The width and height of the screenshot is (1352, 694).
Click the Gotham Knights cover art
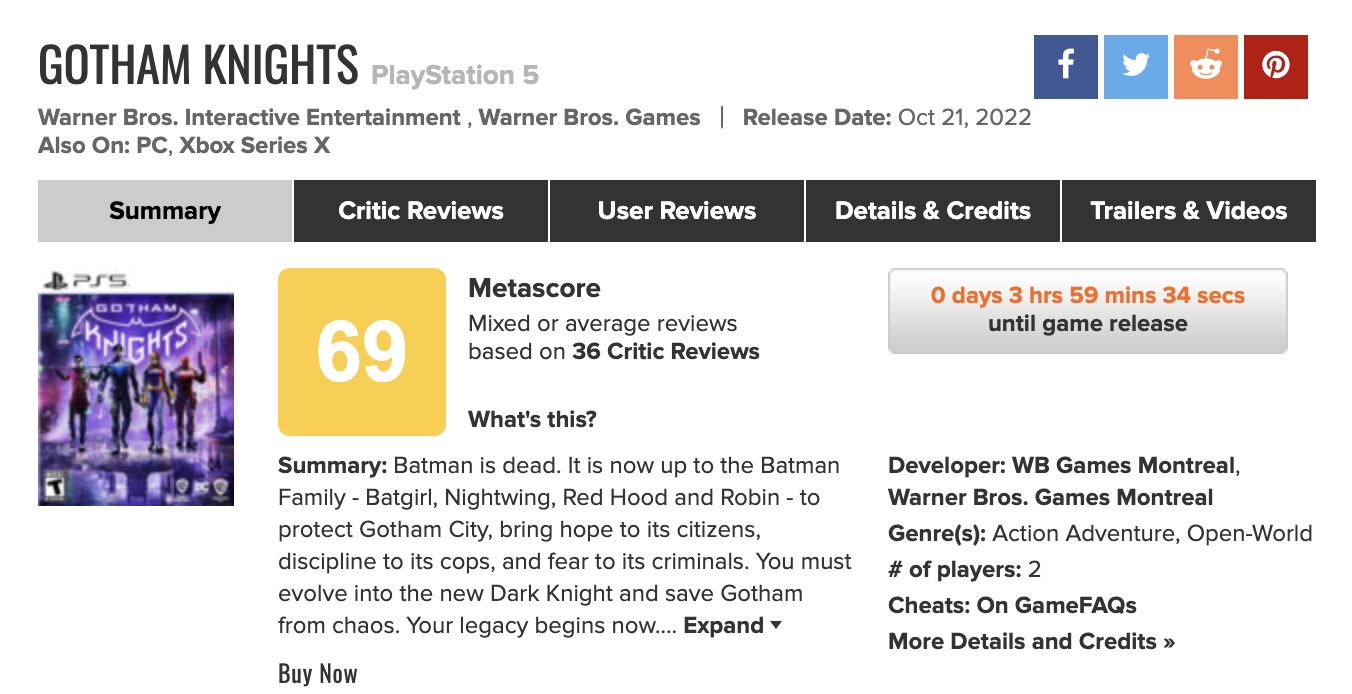136,398
